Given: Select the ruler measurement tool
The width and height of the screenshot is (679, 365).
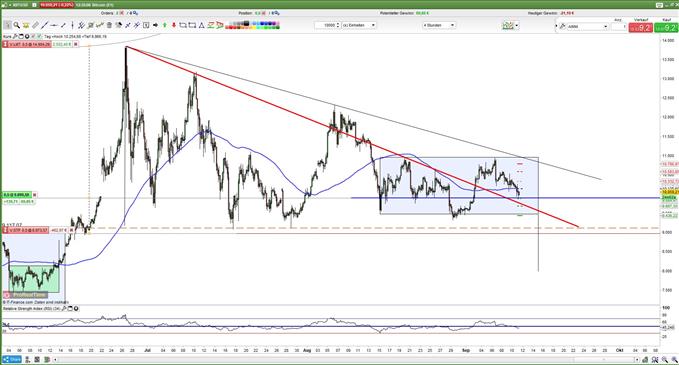Looking at the screenshot, I should tap(35, 25).
